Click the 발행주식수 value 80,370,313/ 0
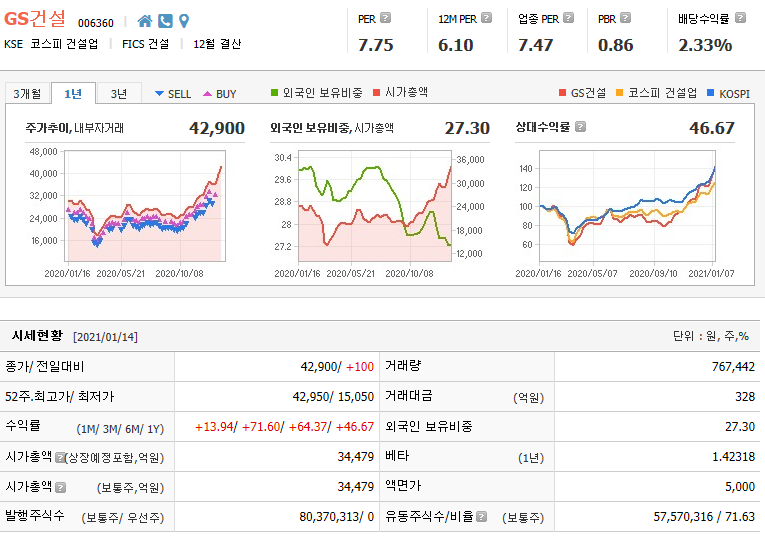The height and width of the screenshot is (538, 765). point(337,517)
